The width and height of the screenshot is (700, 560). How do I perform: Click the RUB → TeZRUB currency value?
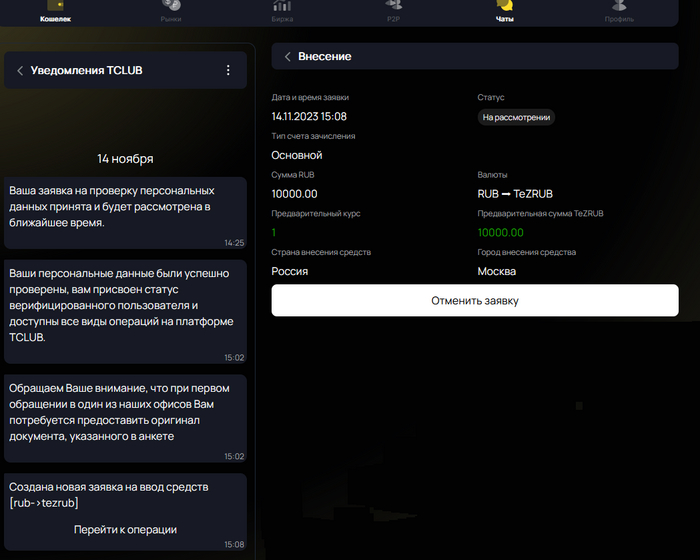515,194
